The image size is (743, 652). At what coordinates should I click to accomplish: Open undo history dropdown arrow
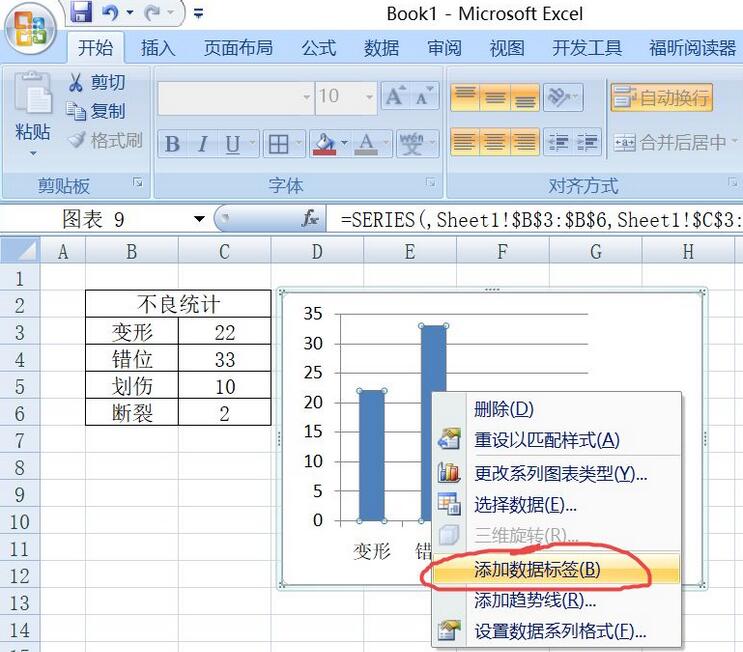(x=130, y=12)
